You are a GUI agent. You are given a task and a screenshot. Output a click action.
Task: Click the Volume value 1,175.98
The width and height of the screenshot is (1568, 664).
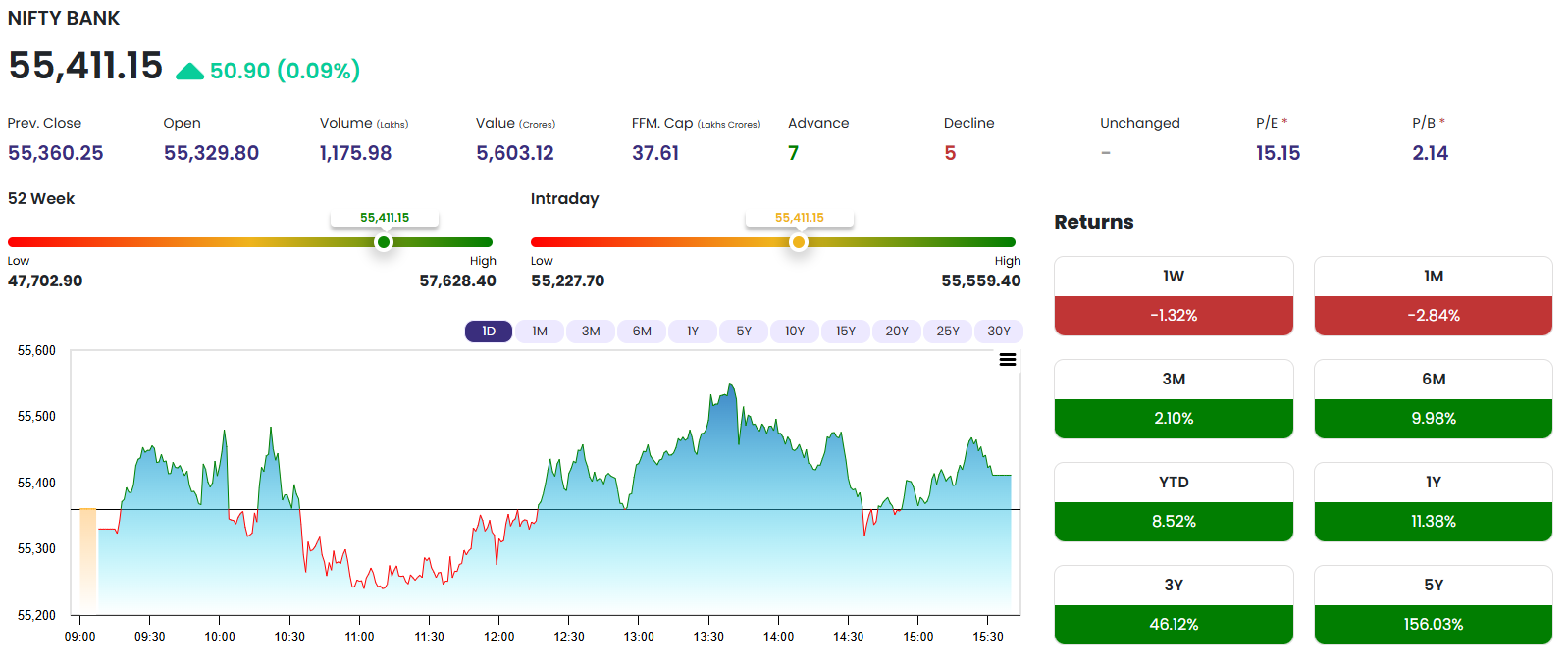coord(355,153)
